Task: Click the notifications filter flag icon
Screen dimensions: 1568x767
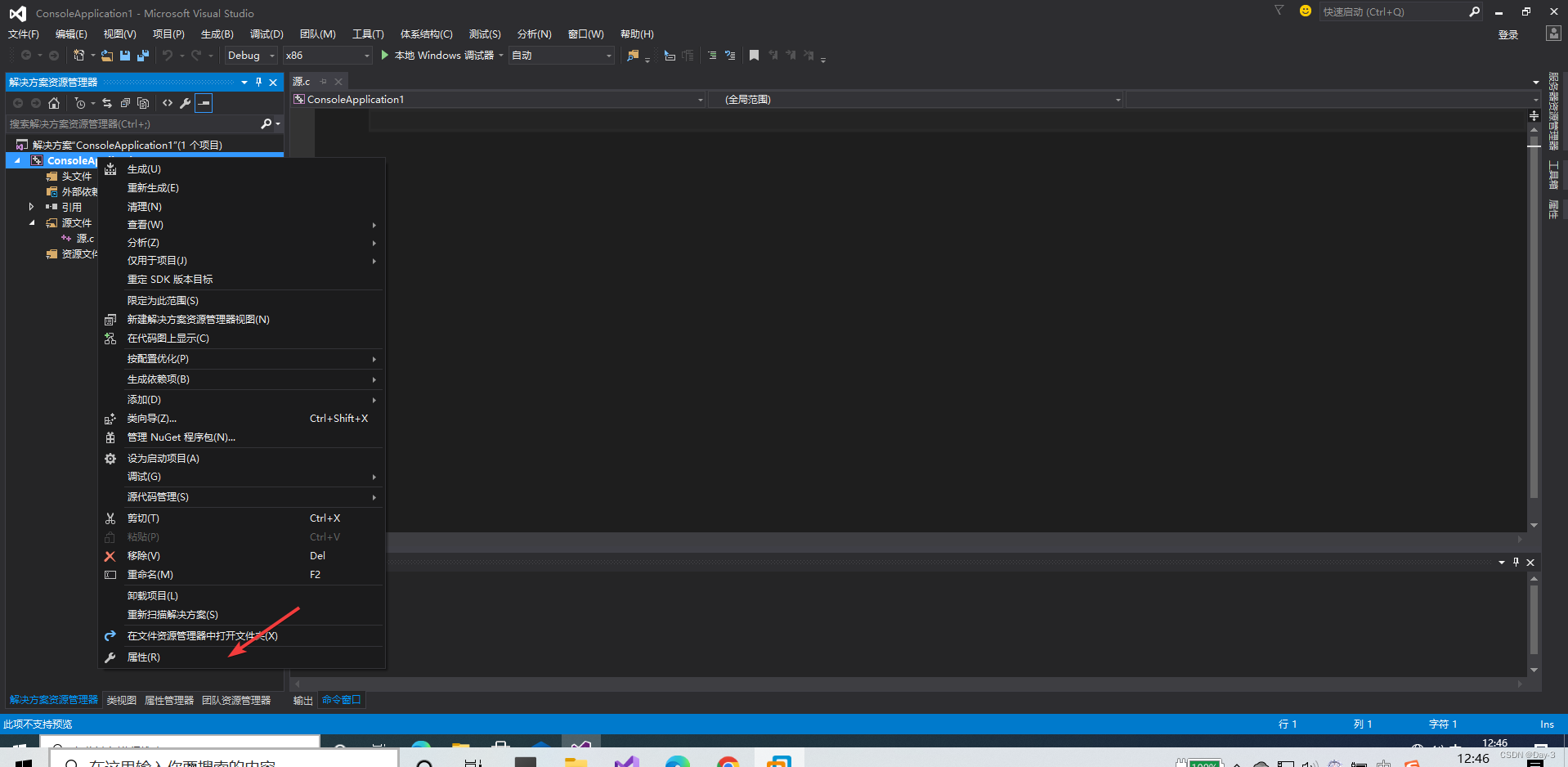Action: coord(1279,11)
